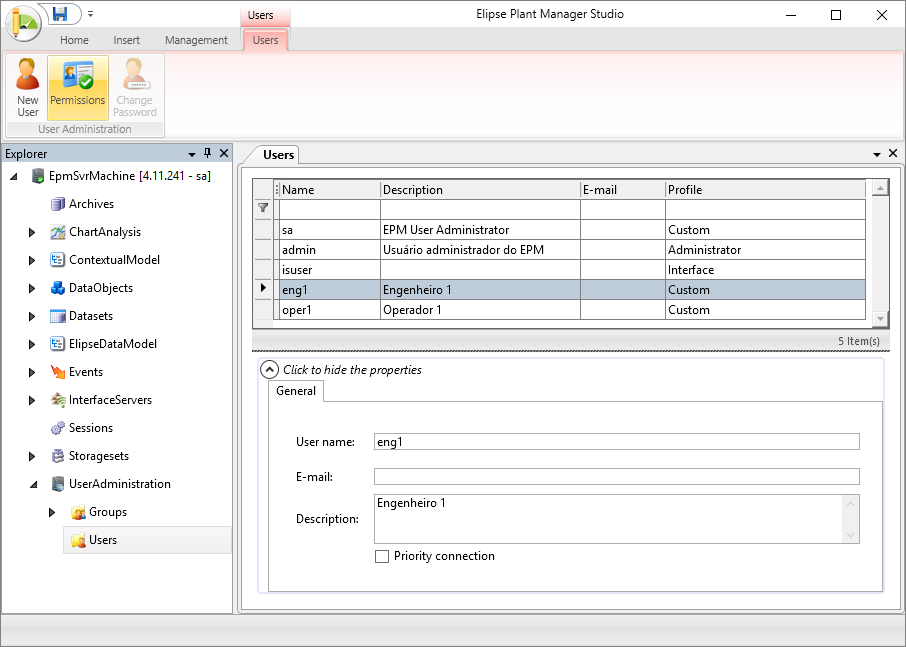Click the Events icon in tree
This screenshot has width=906, height=647.
point(58,372)
